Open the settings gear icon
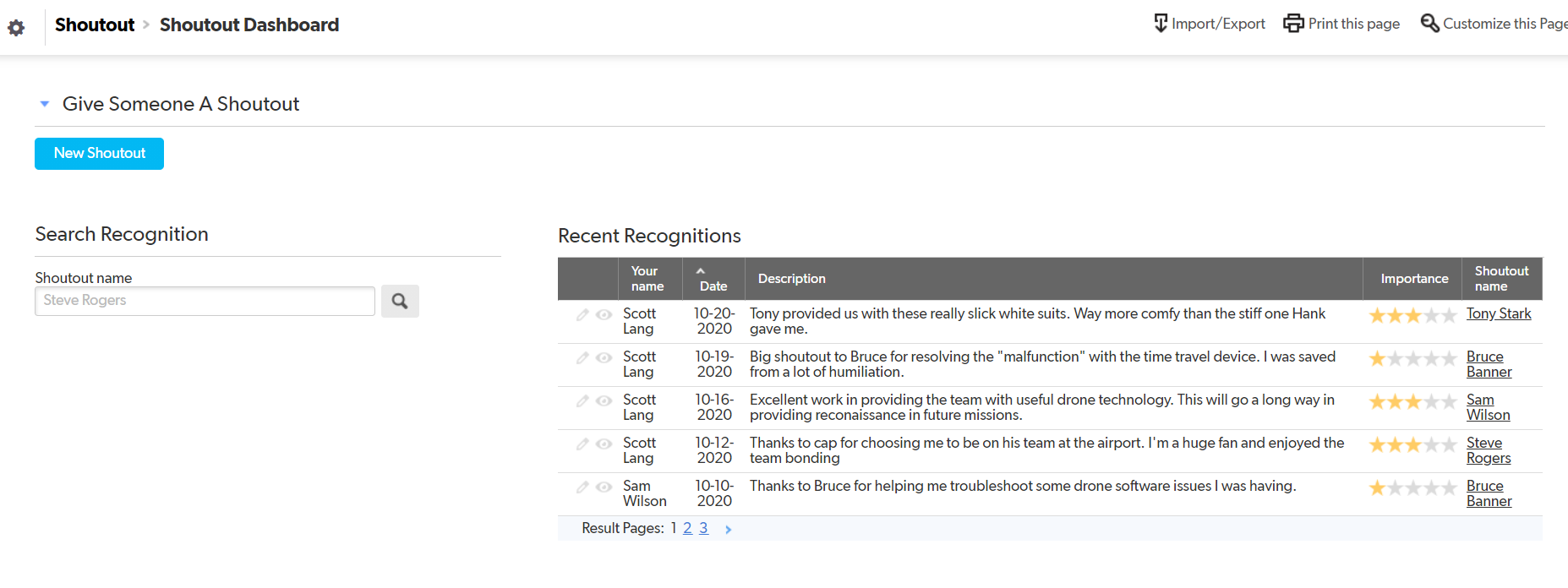This screenshot has width=1568, height=588. click(16, 28)
